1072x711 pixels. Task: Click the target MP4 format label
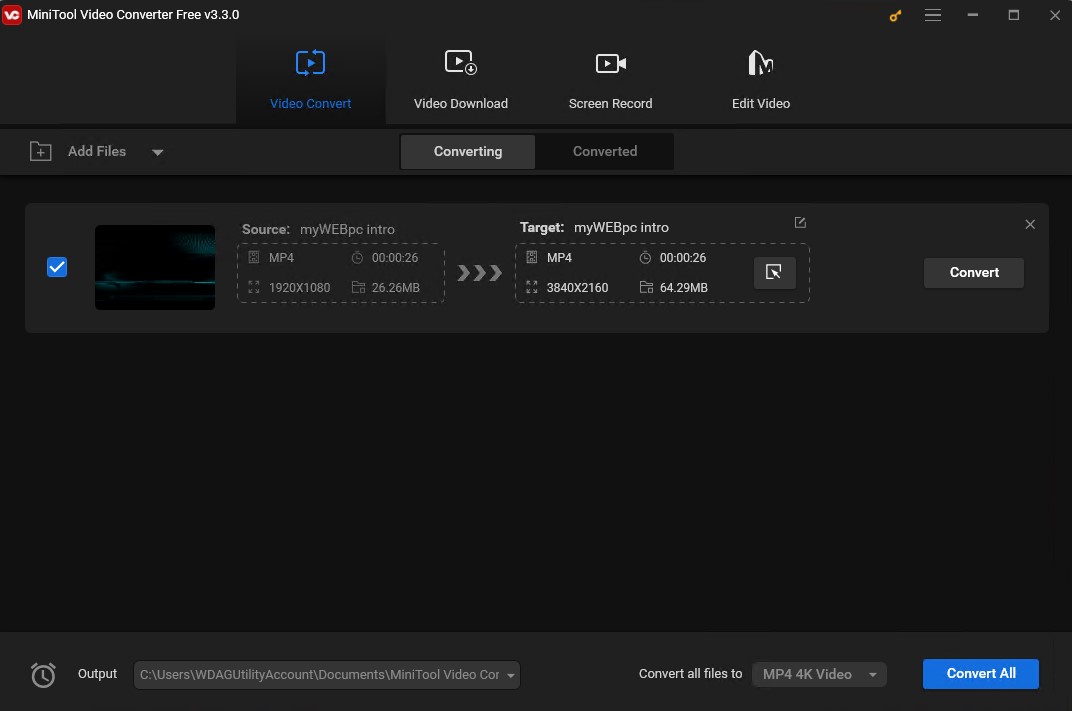click(x=559, y=258)
